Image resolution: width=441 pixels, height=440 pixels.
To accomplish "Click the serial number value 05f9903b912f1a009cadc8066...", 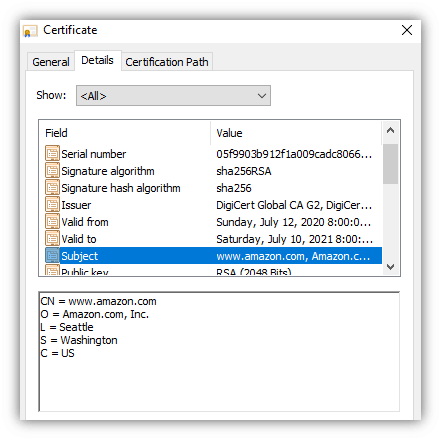I will (294, 154).
